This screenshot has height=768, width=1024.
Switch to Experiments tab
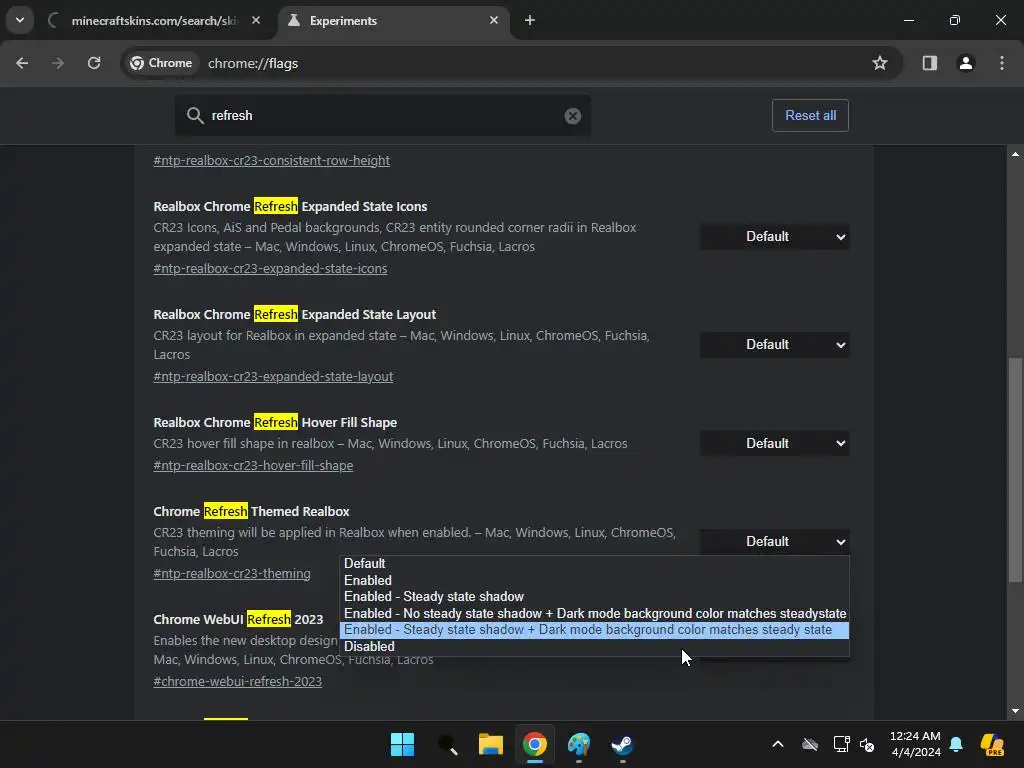pos(392,21)
